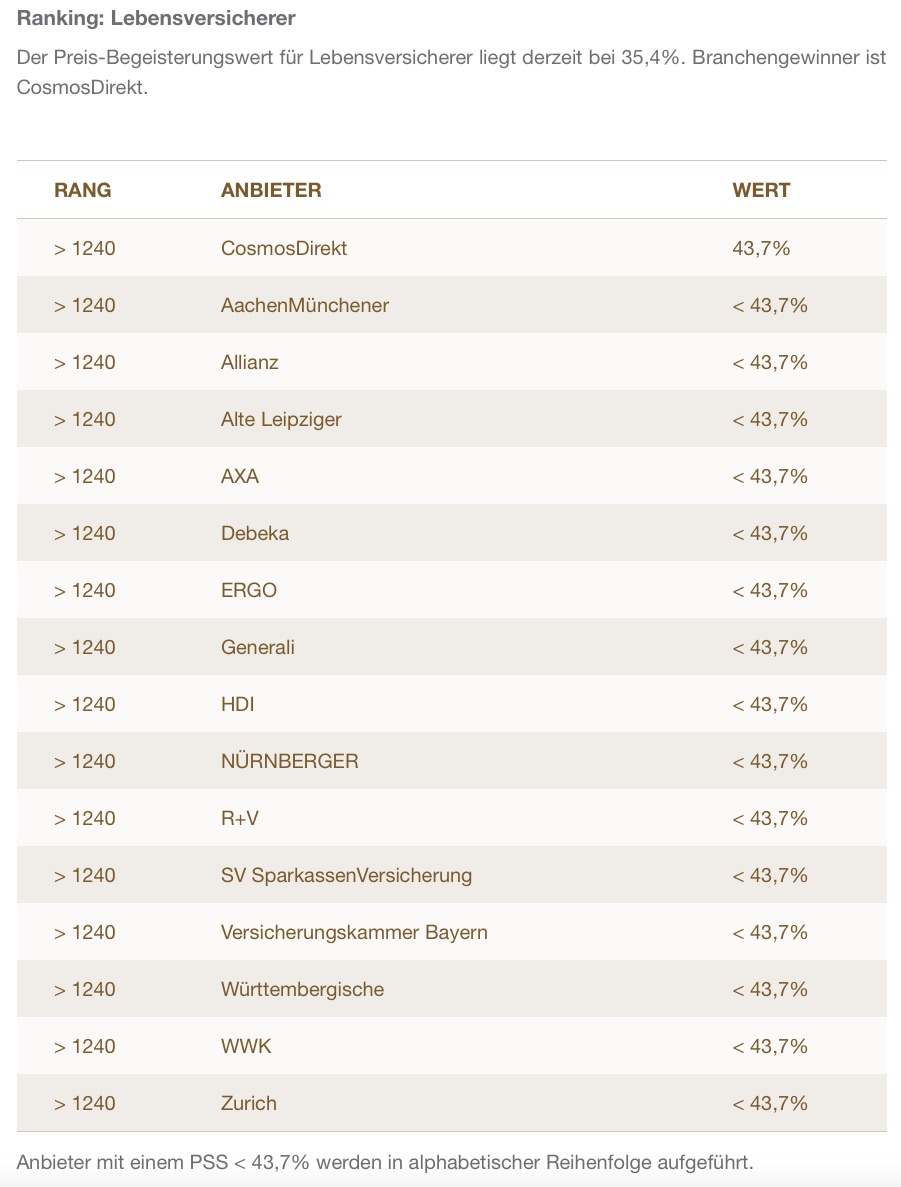Viewport: 901px width, 1187px height.
Task: Click Generali in the ranking
Action: 258,647
